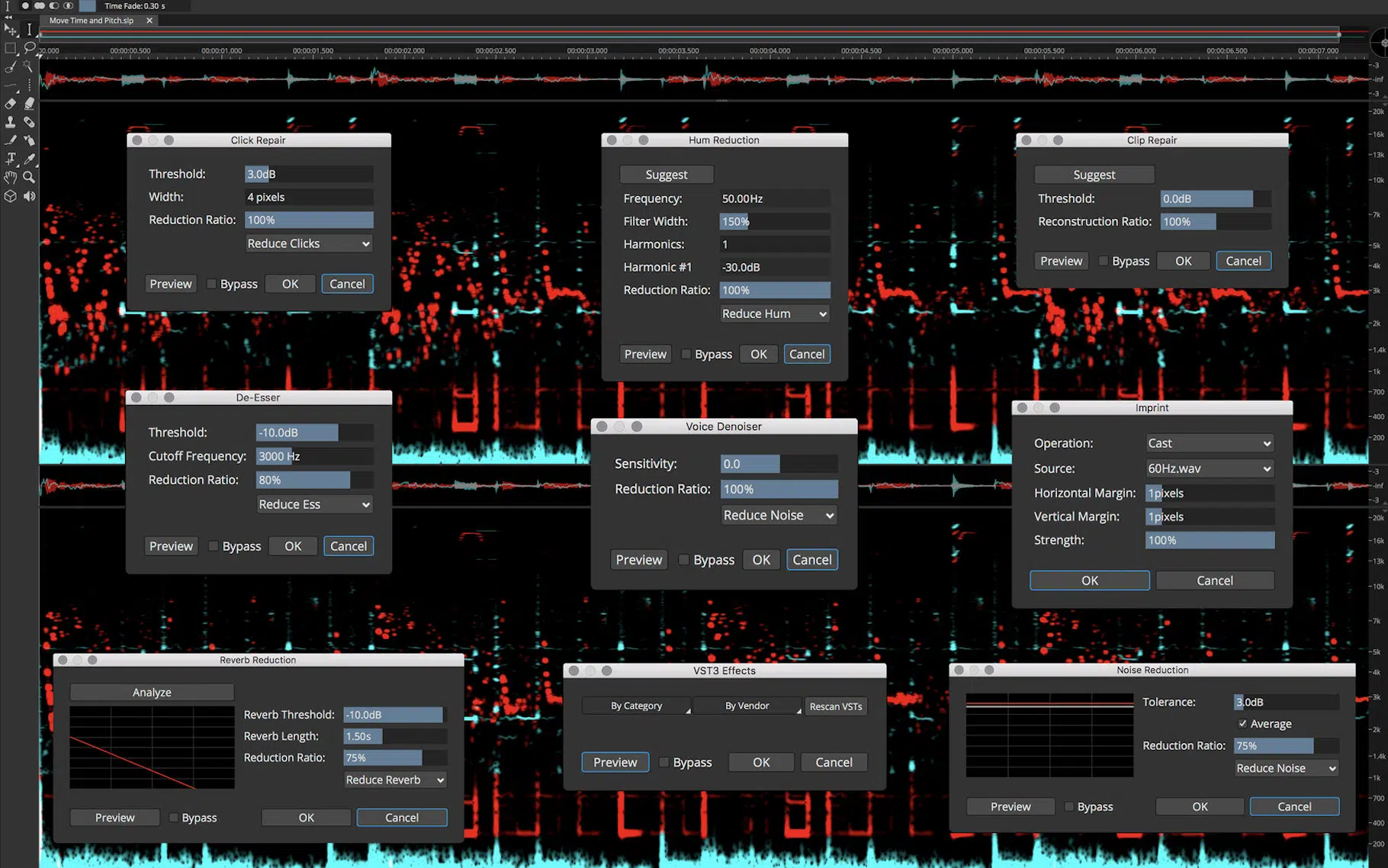Open Reduce Noise dropdown in Voice Denoiser
Image resolution: width=1388 pixels, height=868 pixels.
[779, 515]
